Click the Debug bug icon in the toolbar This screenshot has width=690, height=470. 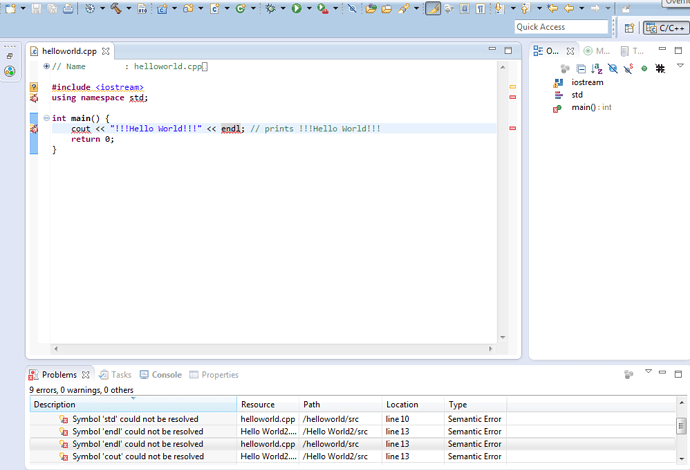point(270,8)
